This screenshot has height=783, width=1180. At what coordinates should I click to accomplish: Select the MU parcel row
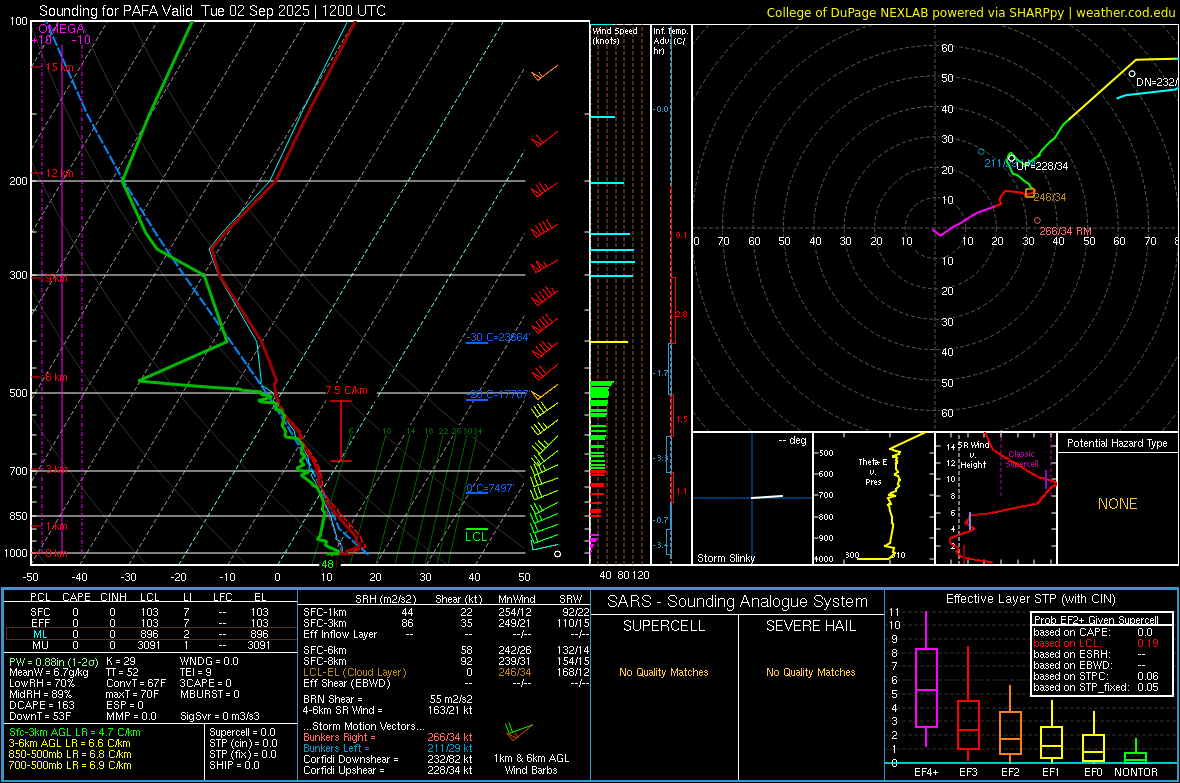pos(151,645)
